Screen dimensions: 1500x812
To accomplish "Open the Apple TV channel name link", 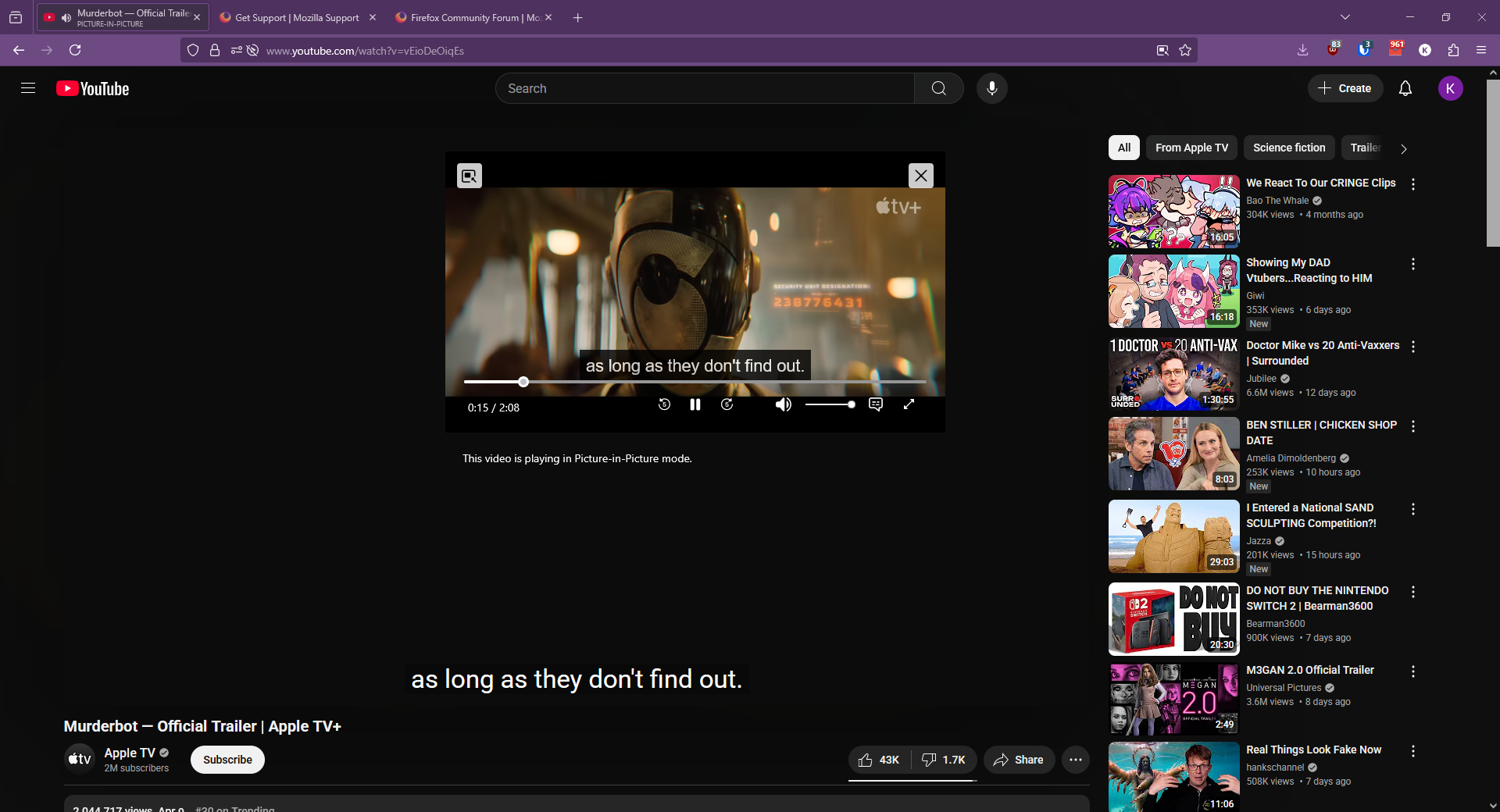I will tap(130, 753).
